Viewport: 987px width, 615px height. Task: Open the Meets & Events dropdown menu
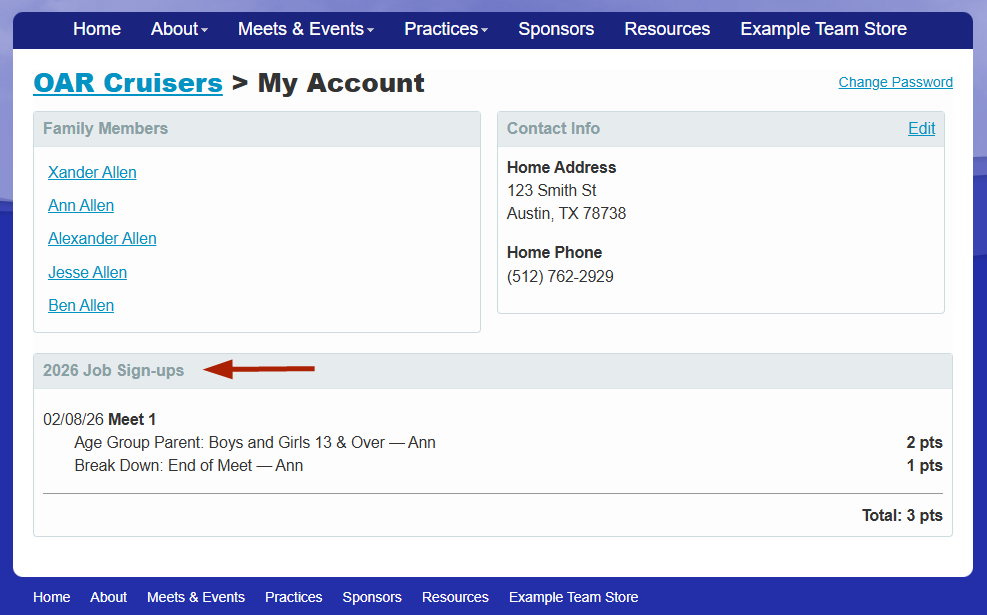click(x=304, y=29)
